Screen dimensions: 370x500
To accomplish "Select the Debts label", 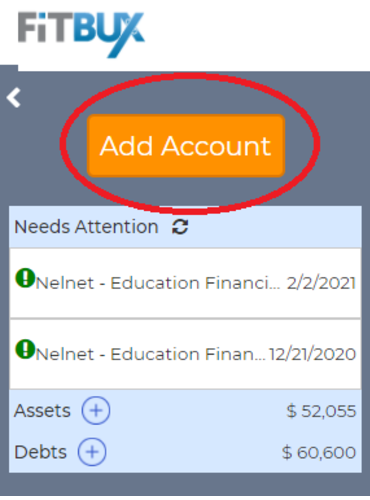I will point(40,452).
